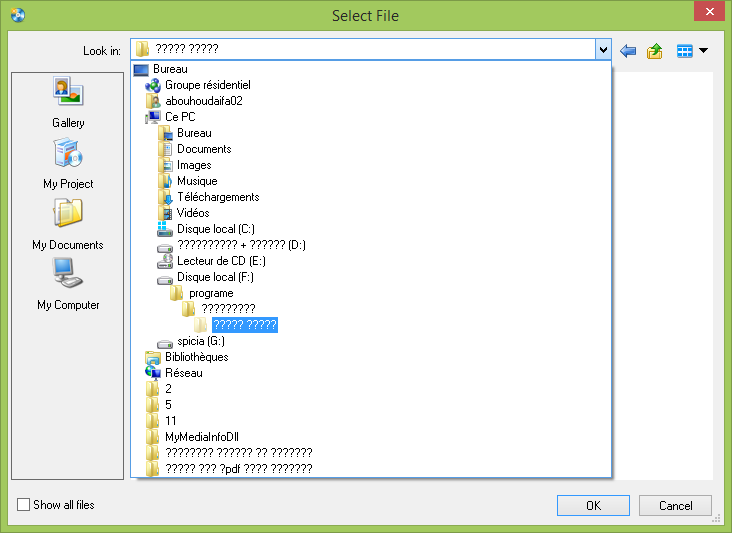Choose Téléchargements folder from list
Viewport: 732px width, 533px height.
coord(218,197)
